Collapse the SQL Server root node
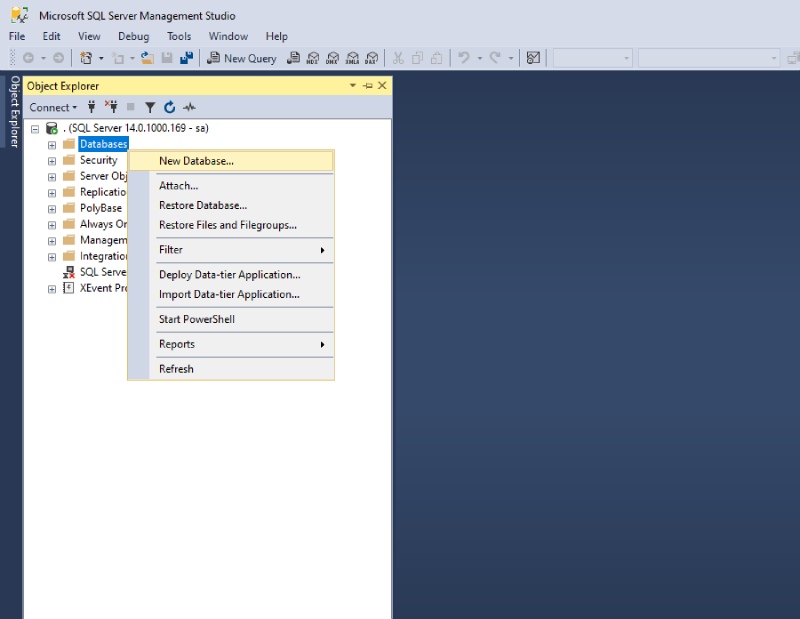 pyautogui.click(x=35, y=128)
